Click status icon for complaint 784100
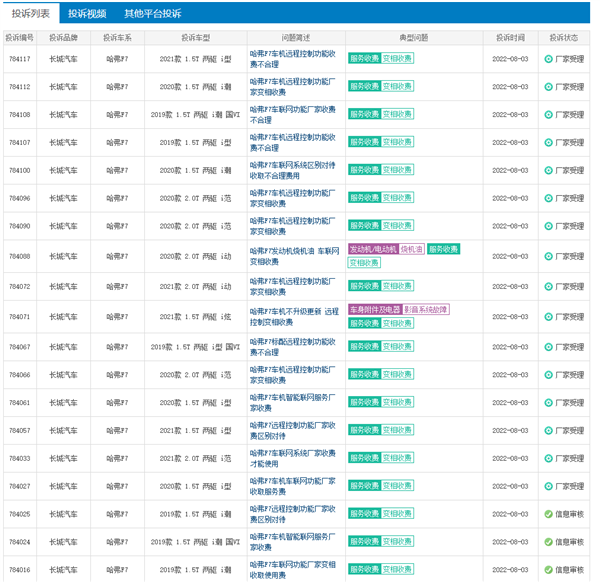Viewport: 600px width, 582px height. (x=548, y=171)
